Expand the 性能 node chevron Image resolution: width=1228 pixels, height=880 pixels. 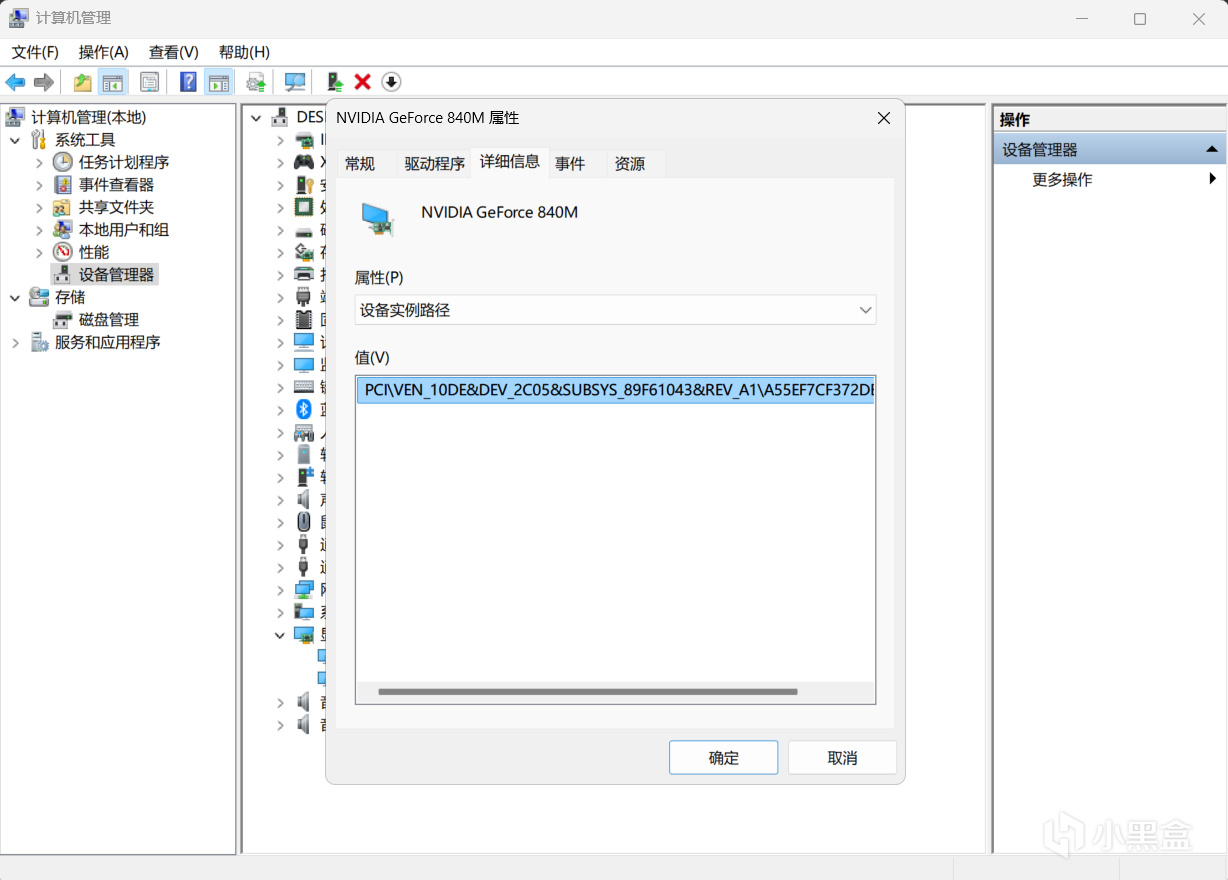[x=39, y=252]
